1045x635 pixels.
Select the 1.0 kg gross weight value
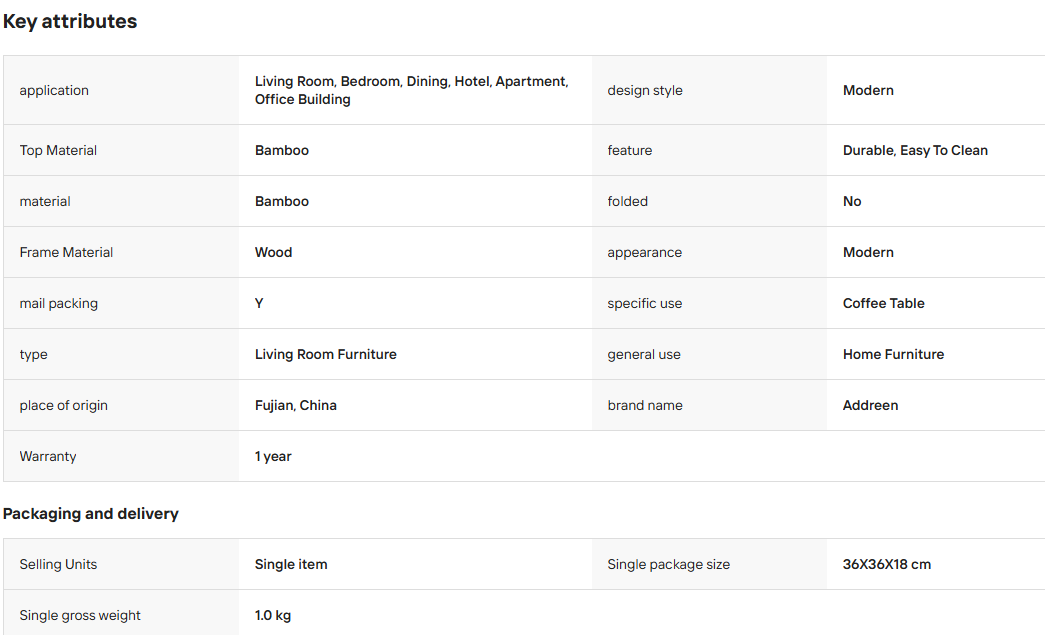pos(273,616)
